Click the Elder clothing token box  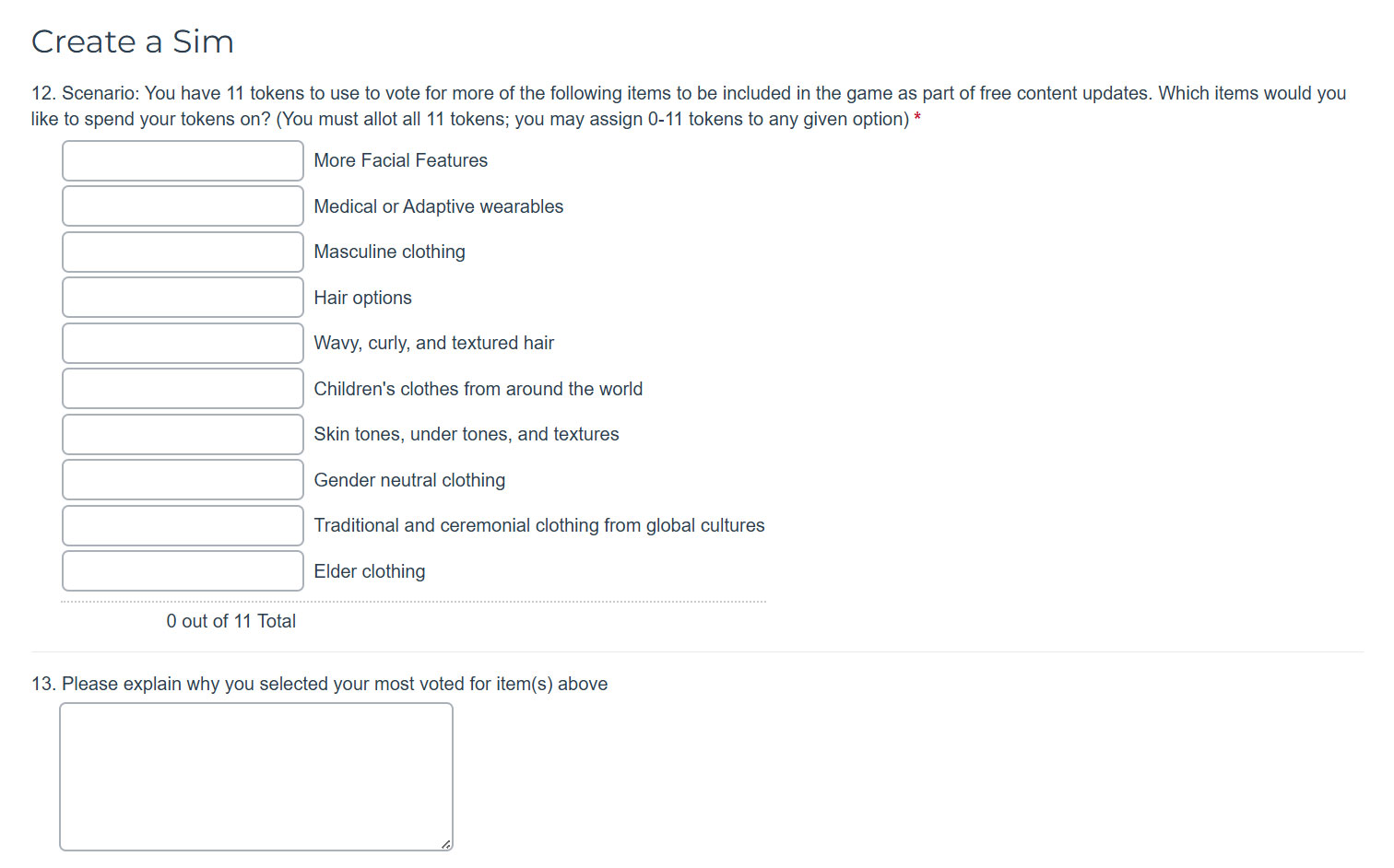(x=183, y=571)
